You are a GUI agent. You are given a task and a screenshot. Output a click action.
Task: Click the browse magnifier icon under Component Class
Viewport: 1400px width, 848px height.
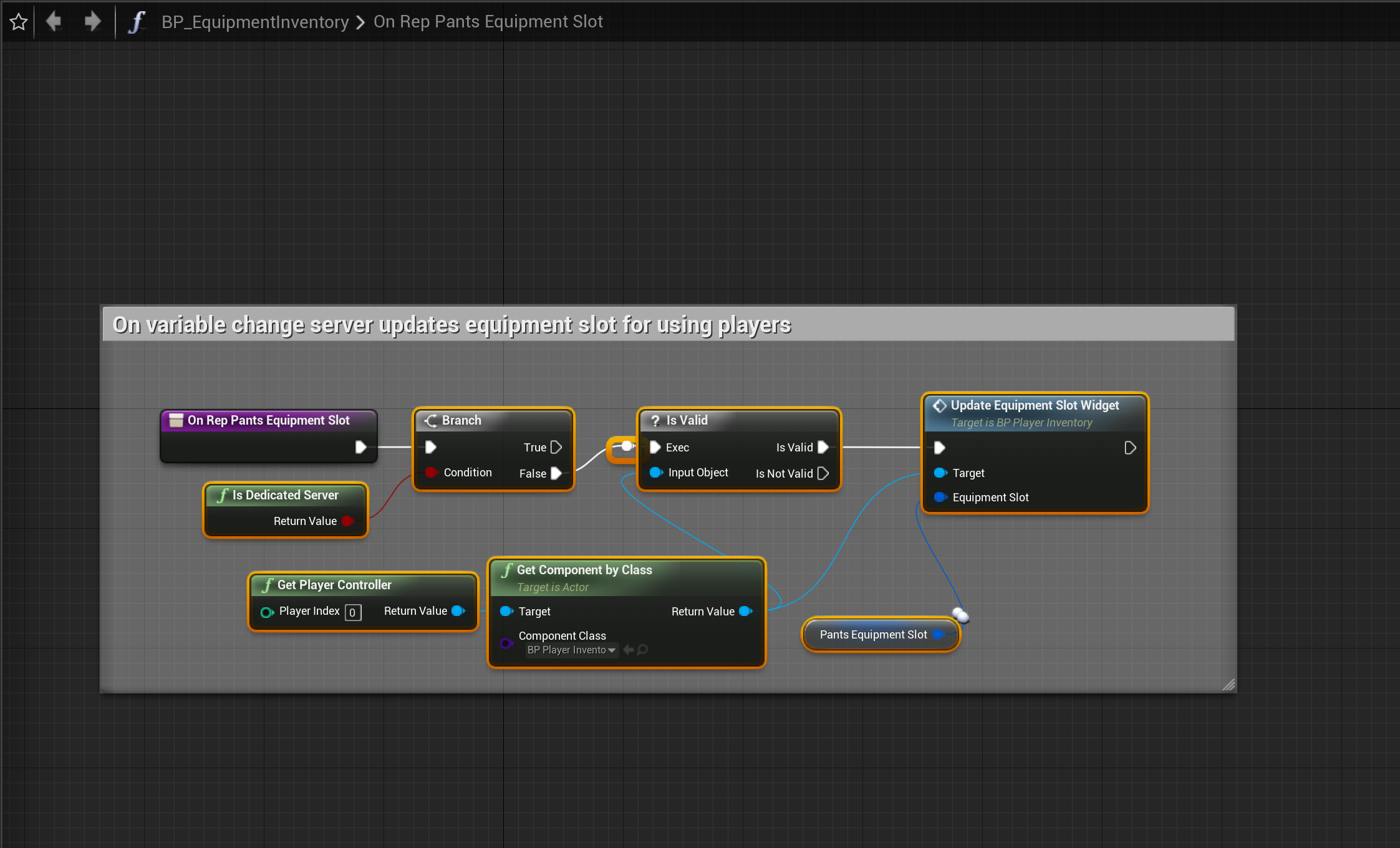pos(642,650)
